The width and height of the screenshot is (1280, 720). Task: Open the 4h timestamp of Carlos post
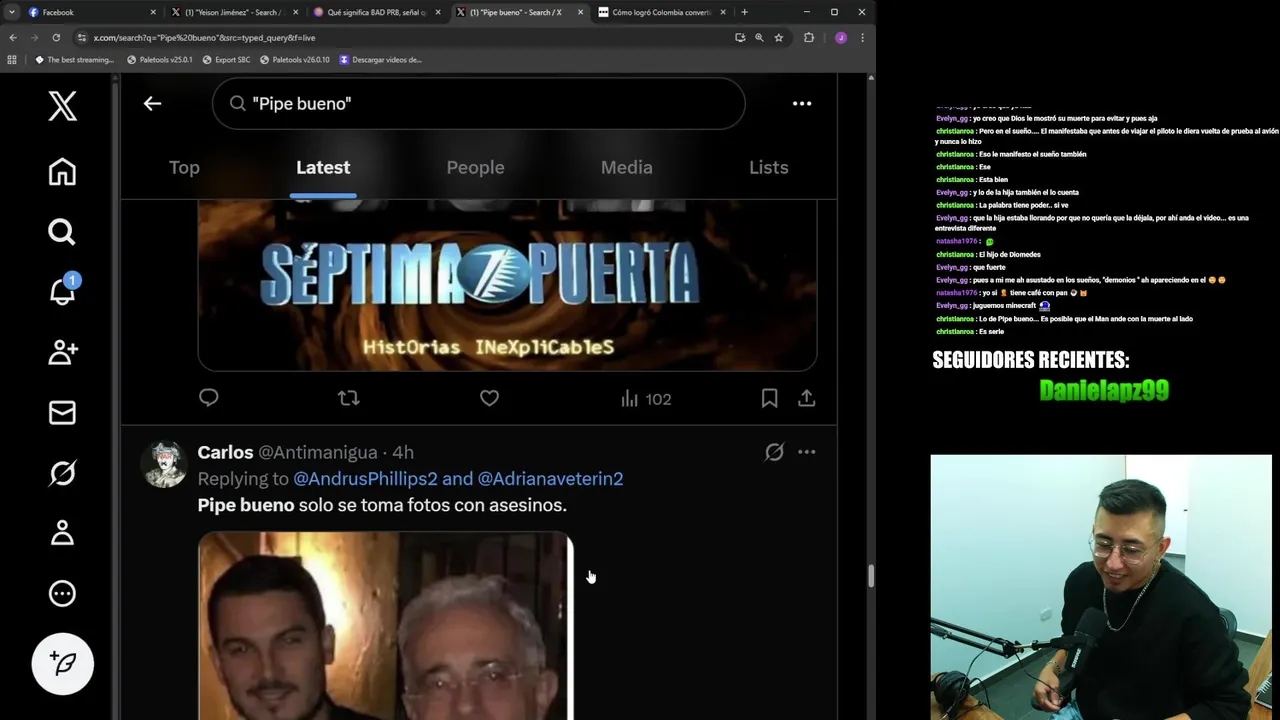click(x=403, y=453)
